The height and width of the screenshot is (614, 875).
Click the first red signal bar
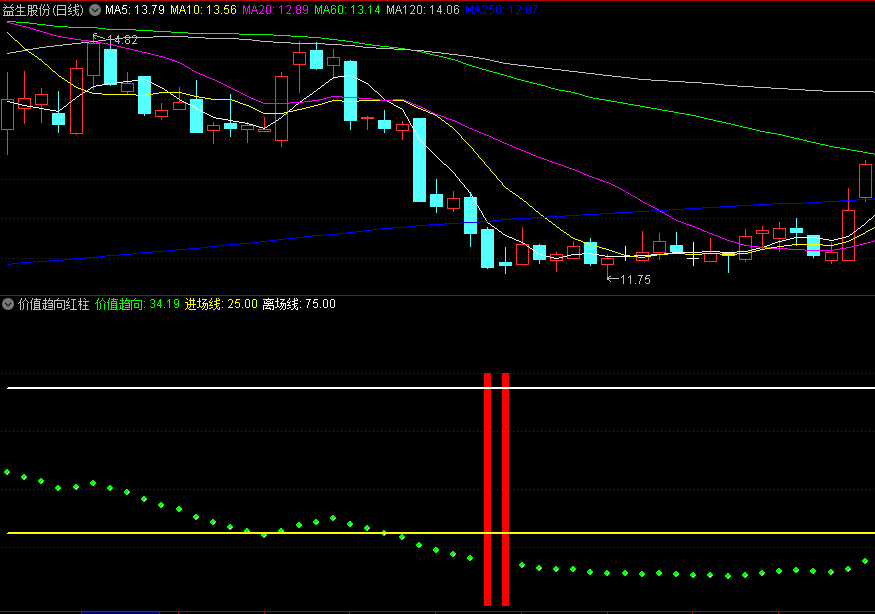point(487,490)
